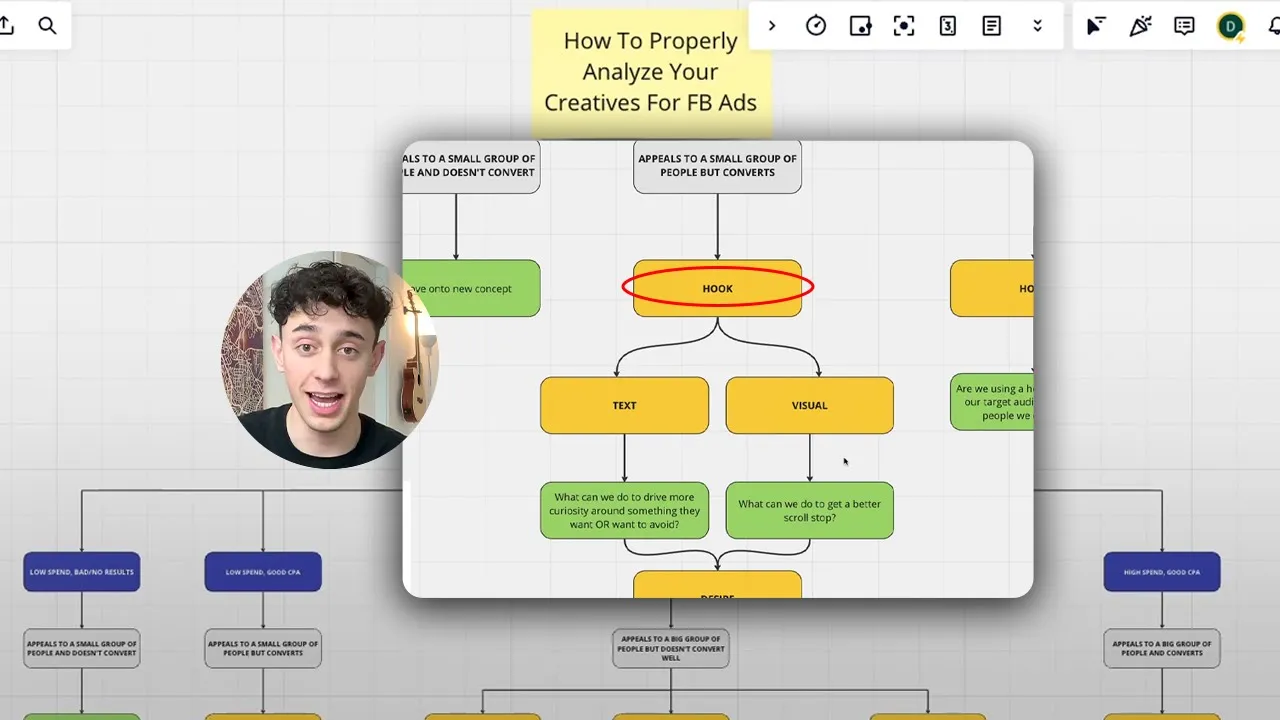
Task: Open the focus frame capture icon
Action: point(904,26)
